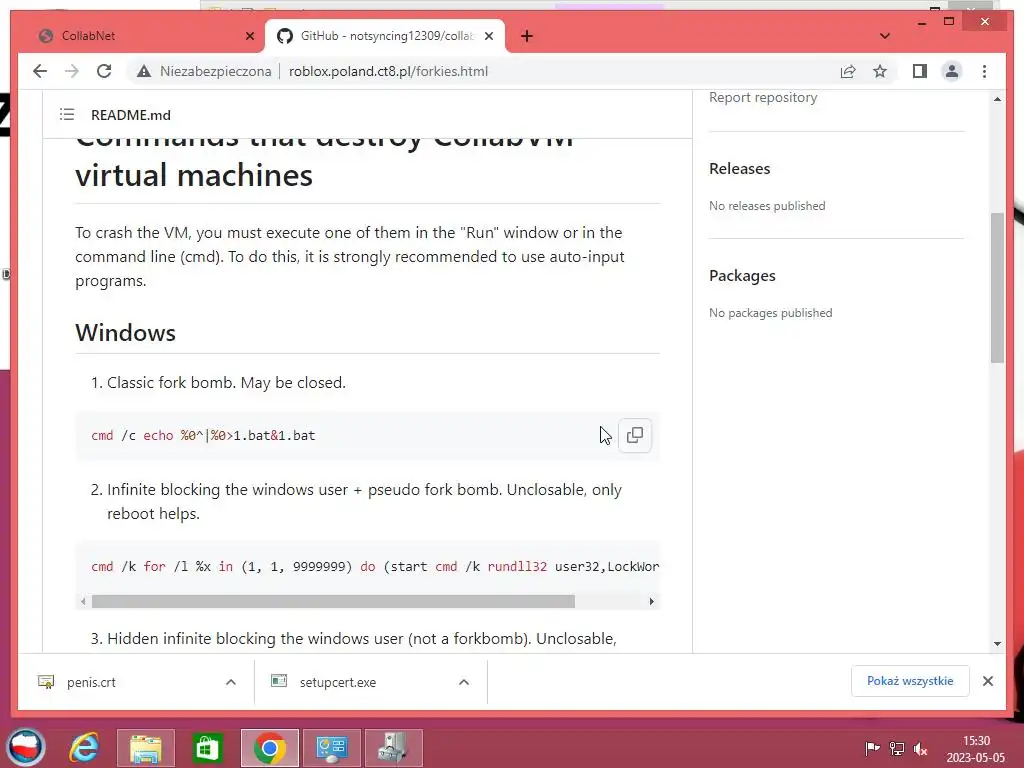Open the tab search dropdown chevron
Image resolution: width=1024 pixels, height=768 pixels.
click(x=885, y=36)
